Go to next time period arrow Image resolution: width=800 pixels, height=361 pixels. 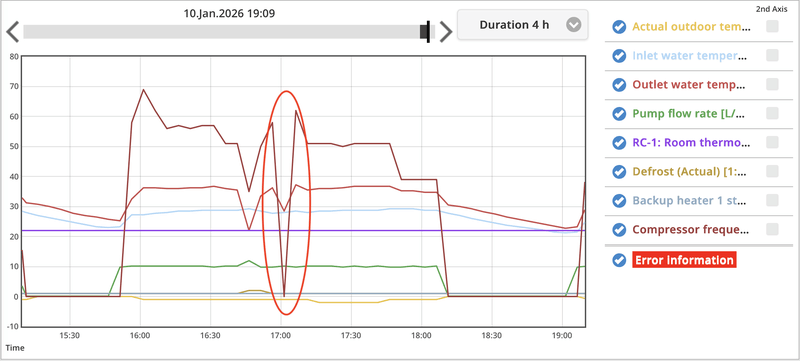point(446,32)
